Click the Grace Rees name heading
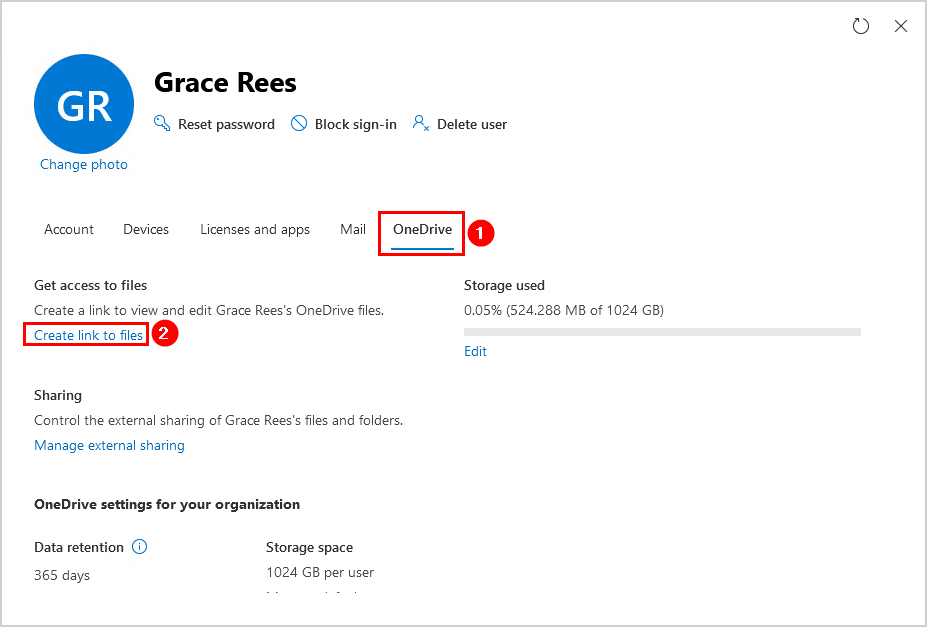 tap(225, 83)
